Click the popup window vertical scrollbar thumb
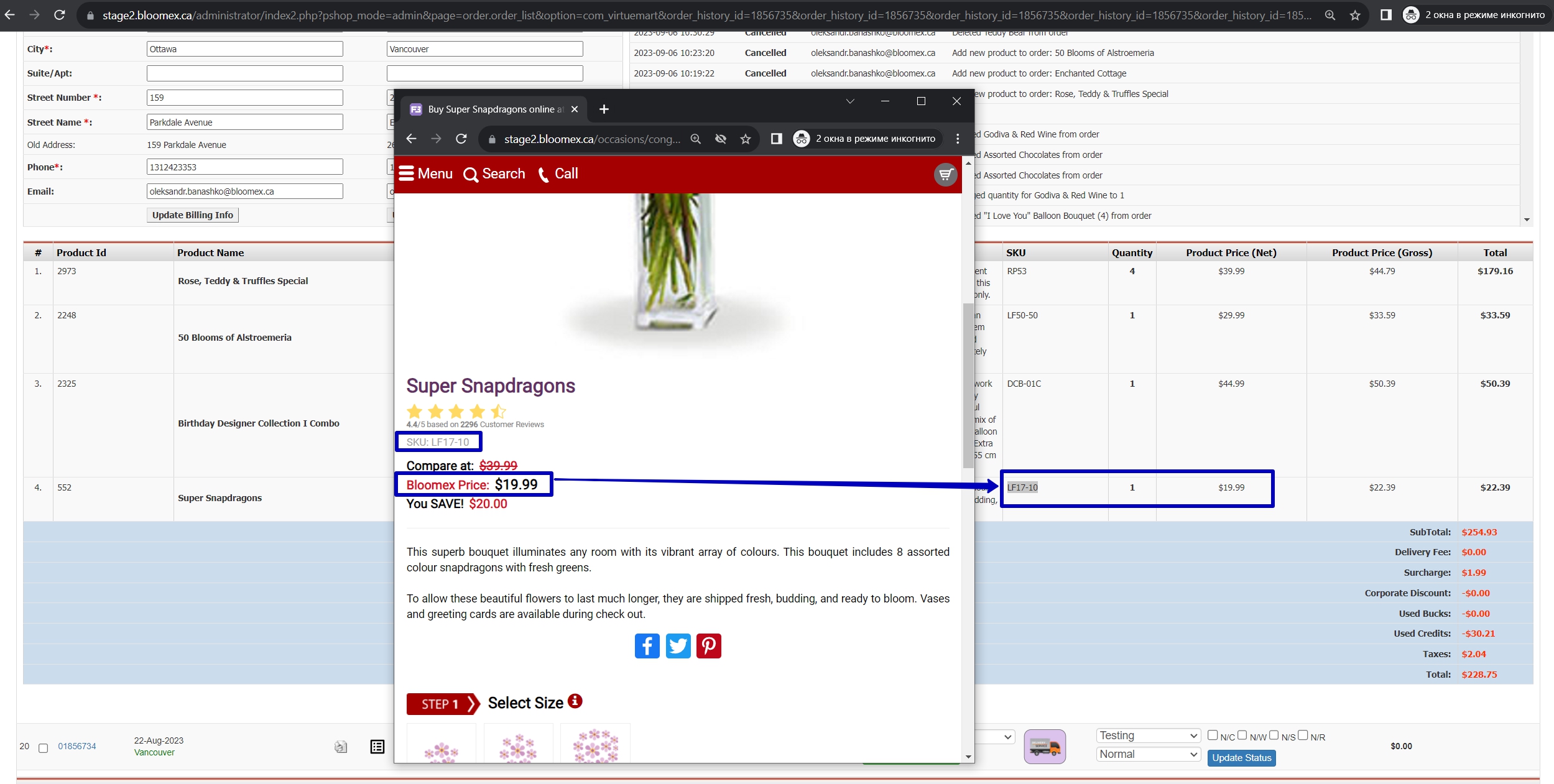Screen dimensions: 1554x784 tap(968, 385)
